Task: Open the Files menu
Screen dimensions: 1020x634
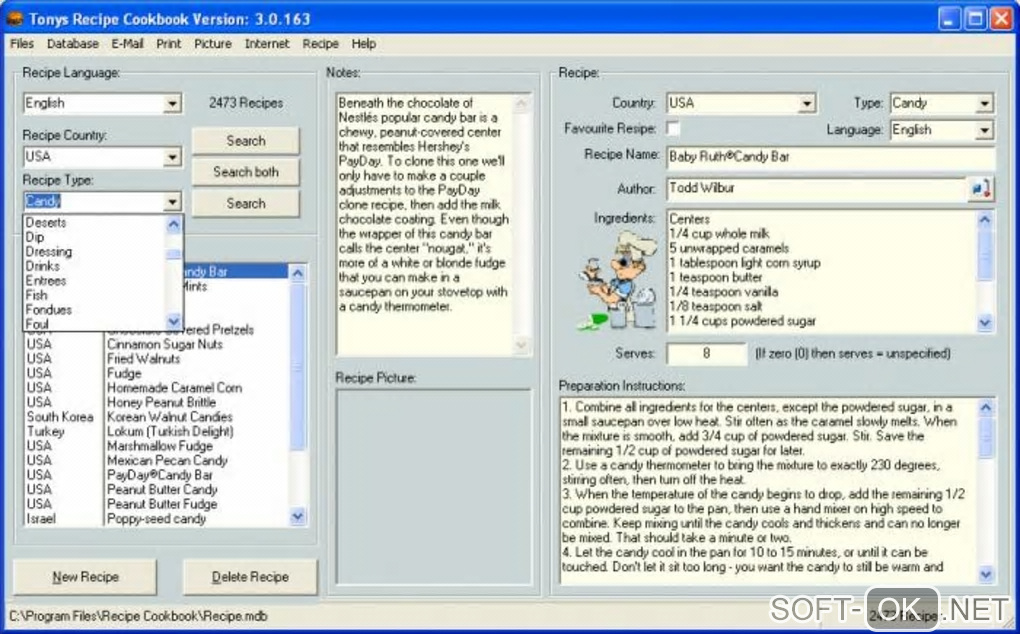Action: coord(21,44)
